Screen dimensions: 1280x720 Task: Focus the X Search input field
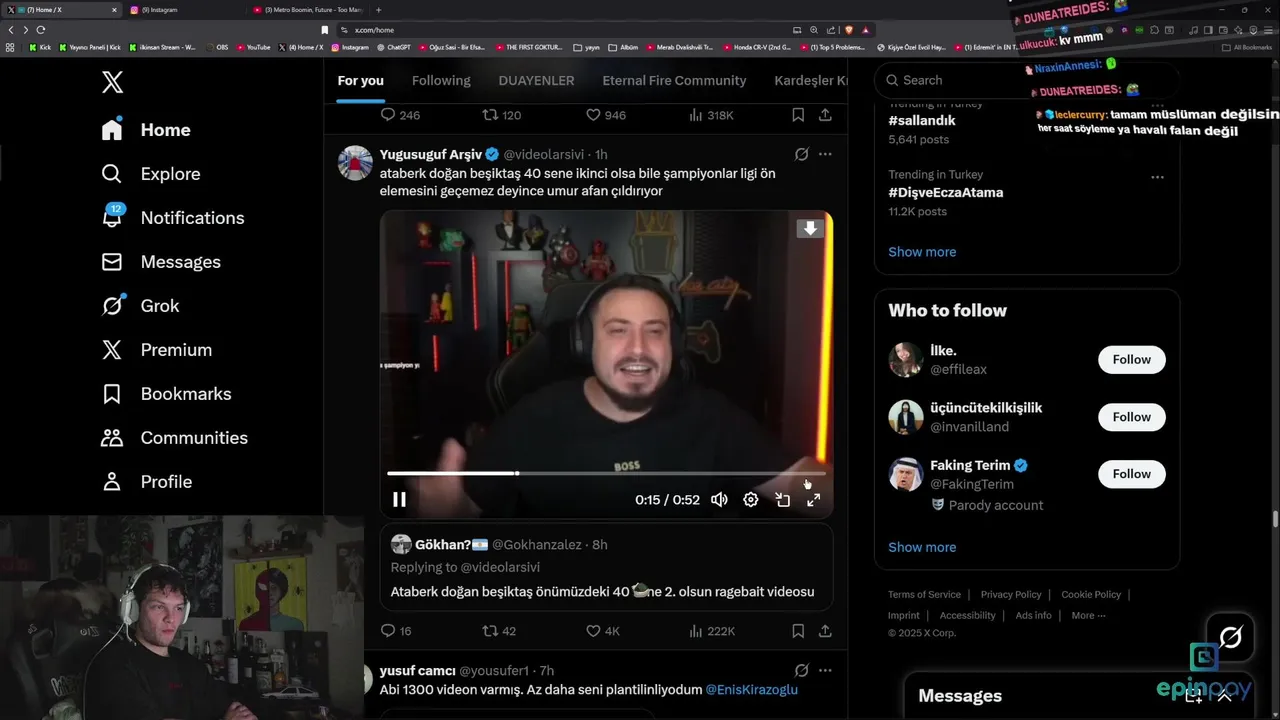coord(1027,80)
